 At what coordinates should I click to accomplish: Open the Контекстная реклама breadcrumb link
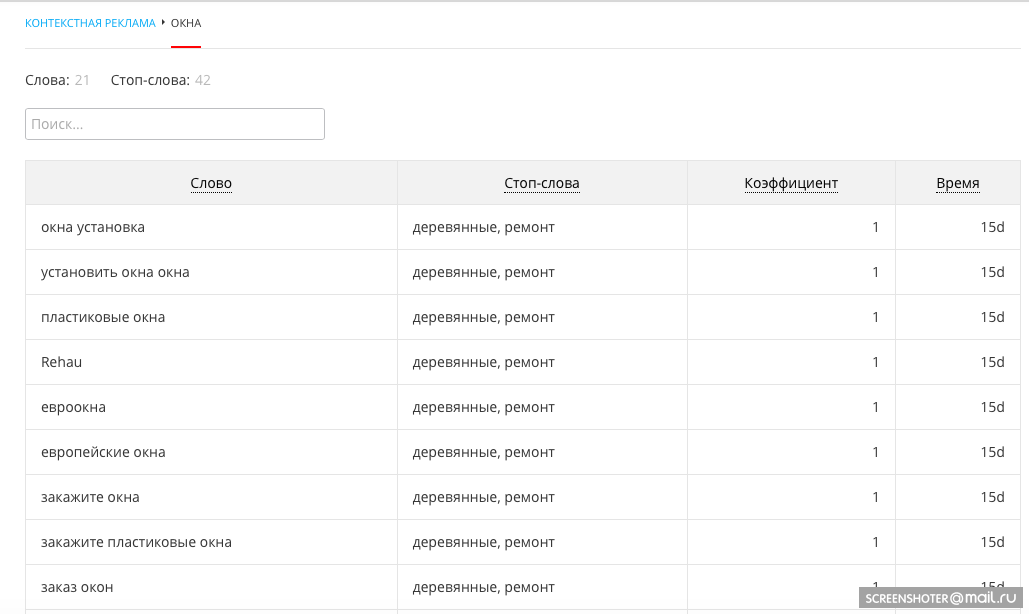(90, 23)
